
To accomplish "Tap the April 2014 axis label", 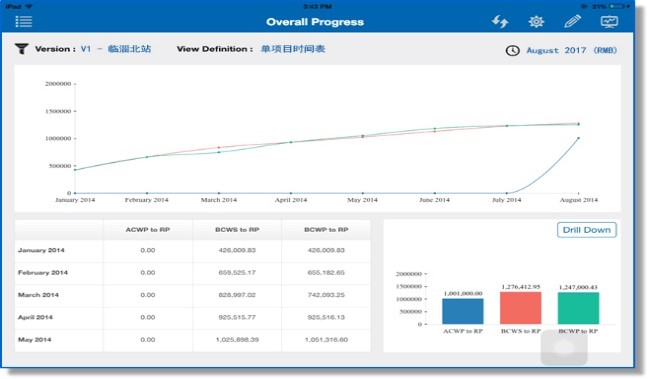I will 291,200.
